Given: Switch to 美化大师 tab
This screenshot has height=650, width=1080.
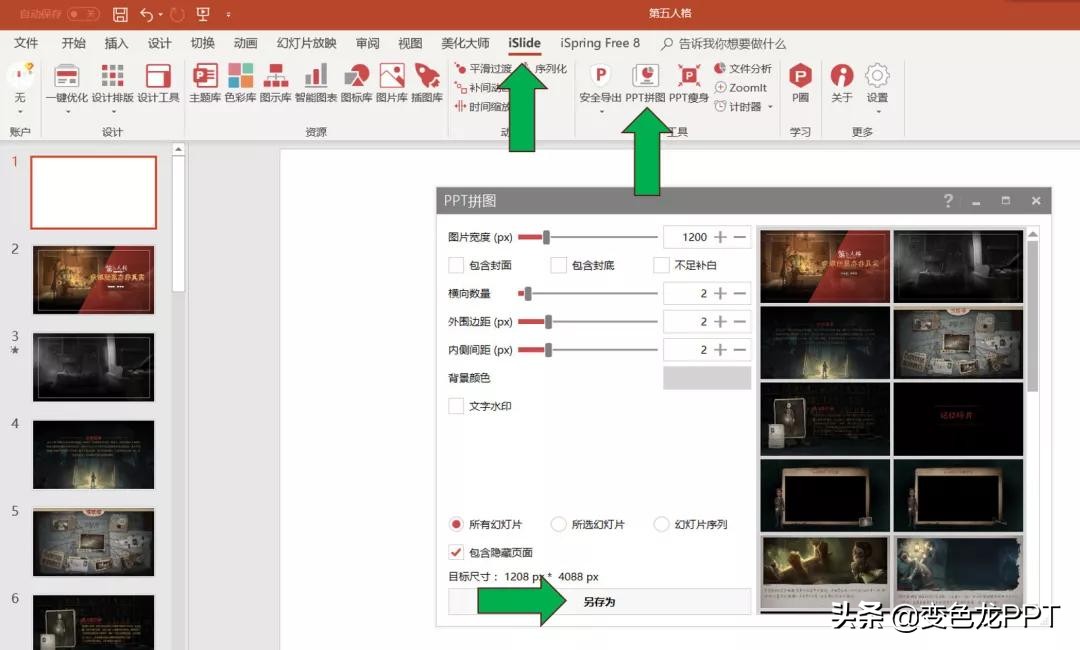Looking at the screenshot, I should pyautogui.click(x=465, y=43).
